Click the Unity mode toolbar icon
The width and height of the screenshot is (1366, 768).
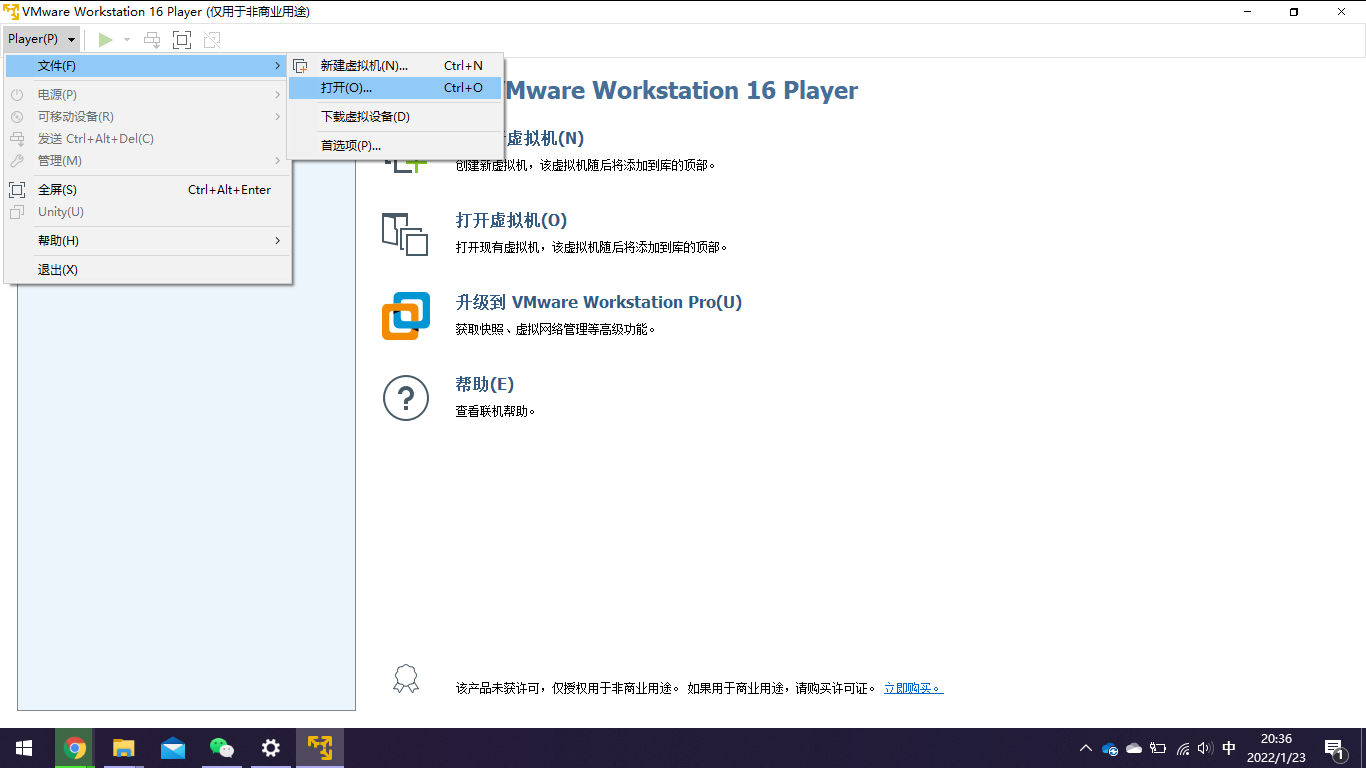point(211,40)
